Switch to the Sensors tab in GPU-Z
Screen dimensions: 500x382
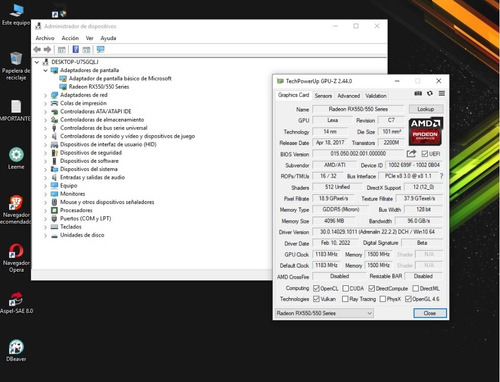coord(323,96)
